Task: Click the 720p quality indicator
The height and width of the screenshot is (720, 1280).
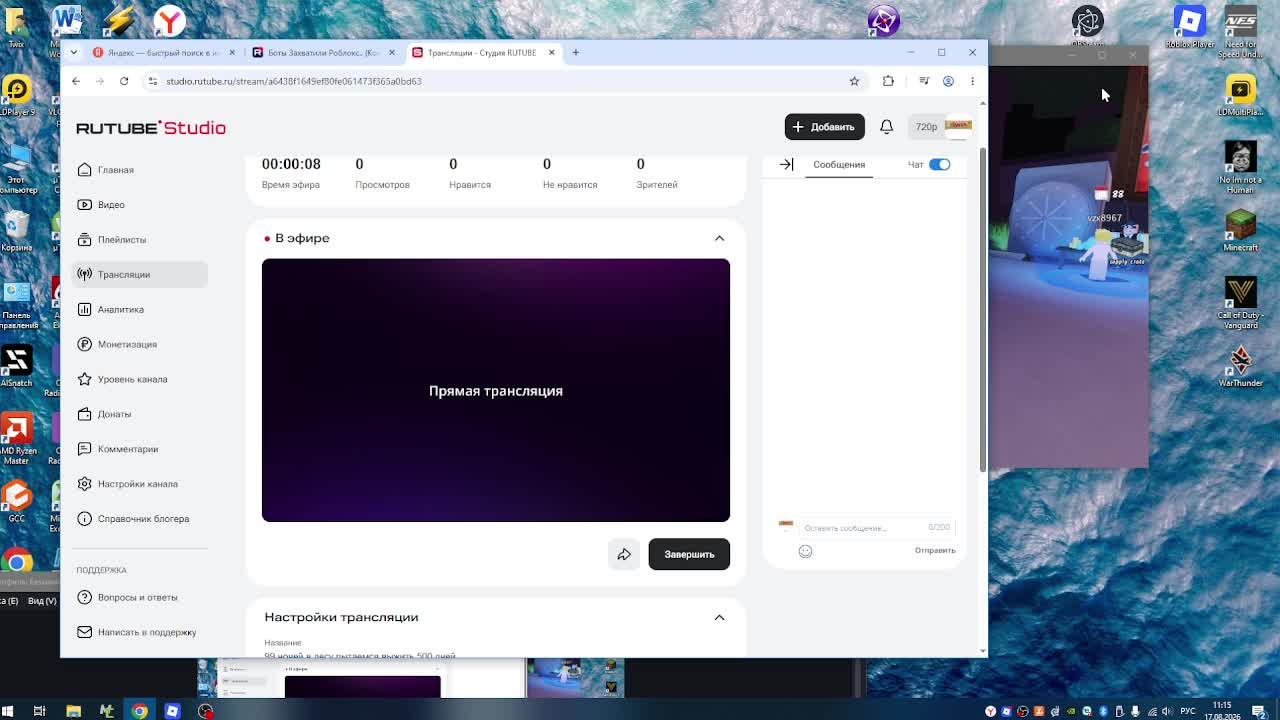Action: pos(926,127)
